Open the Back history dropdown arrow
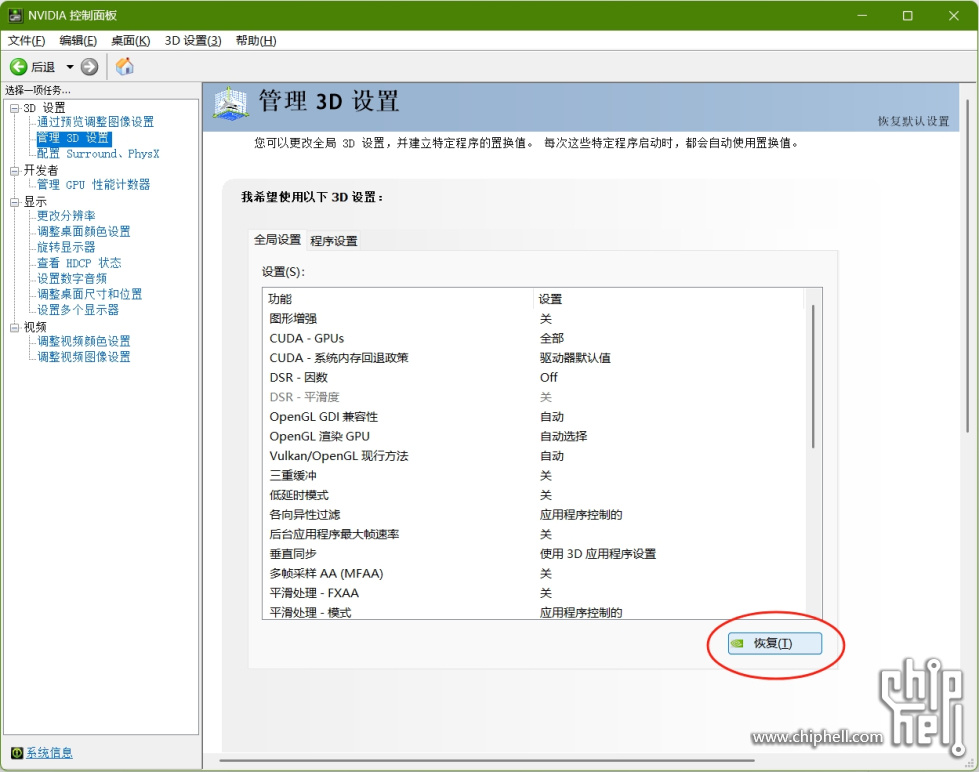The image size is (979, 772). 70,67
